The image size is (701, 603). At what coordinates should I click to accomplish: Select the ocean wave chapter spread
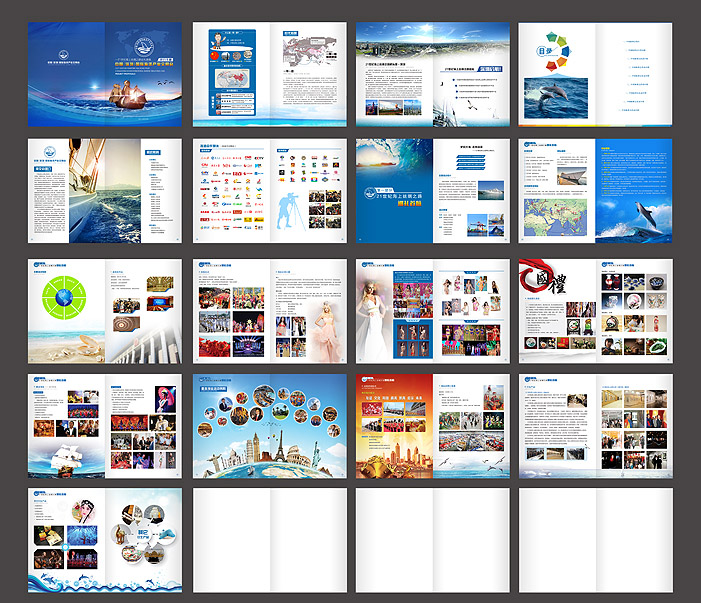tap(432, 190)
